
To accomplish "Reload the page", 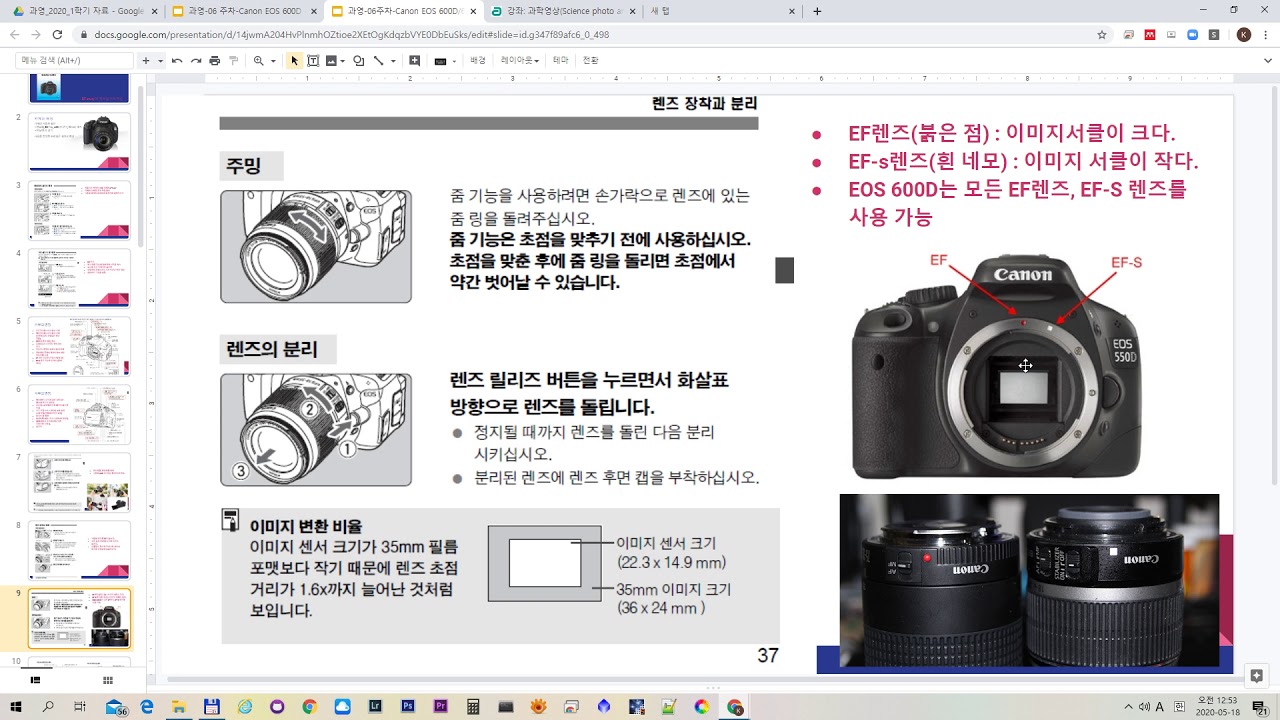I will pos(57,34).
